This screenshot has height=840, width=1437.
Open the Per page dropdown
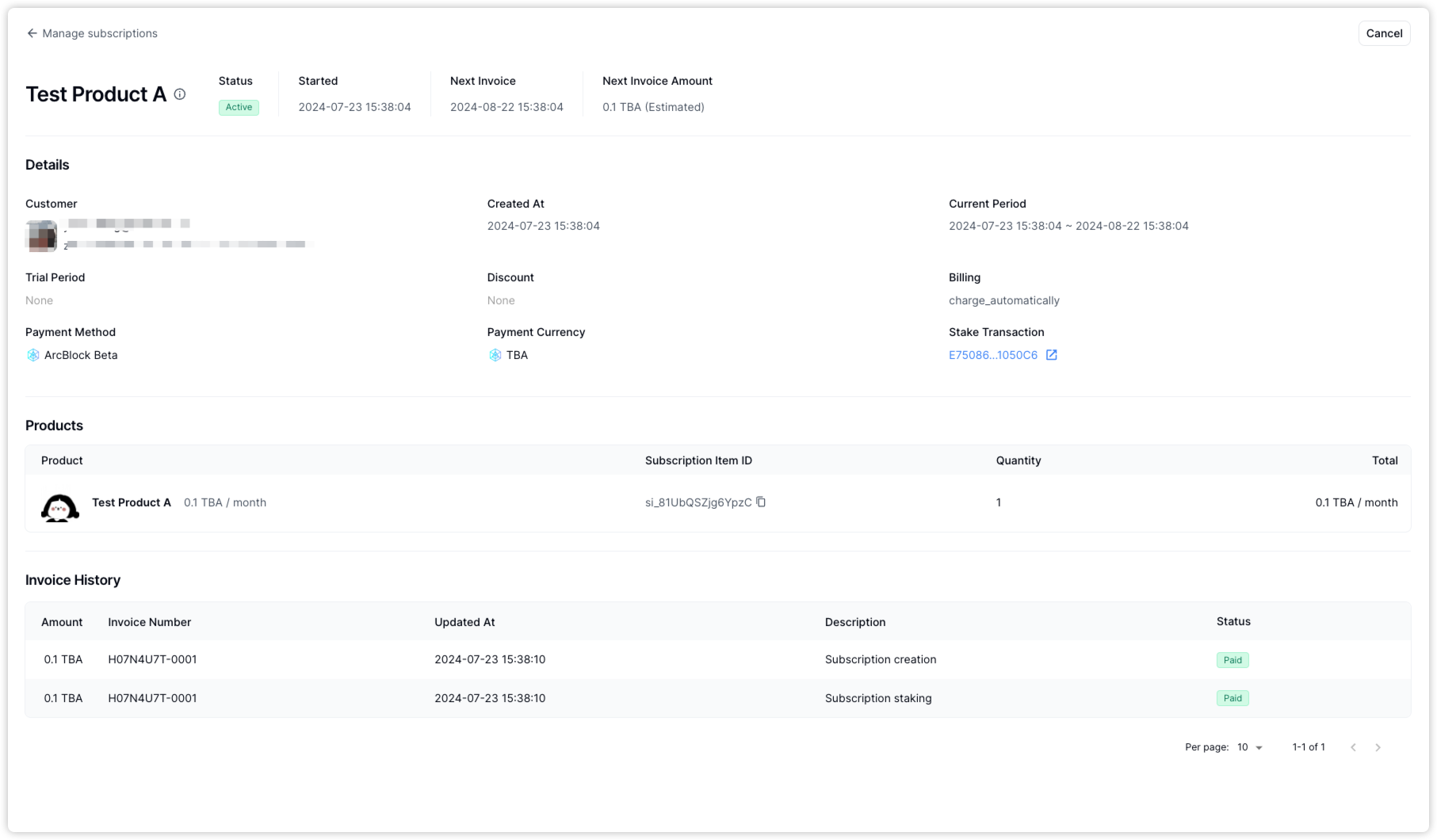[x=1250, y=747]
